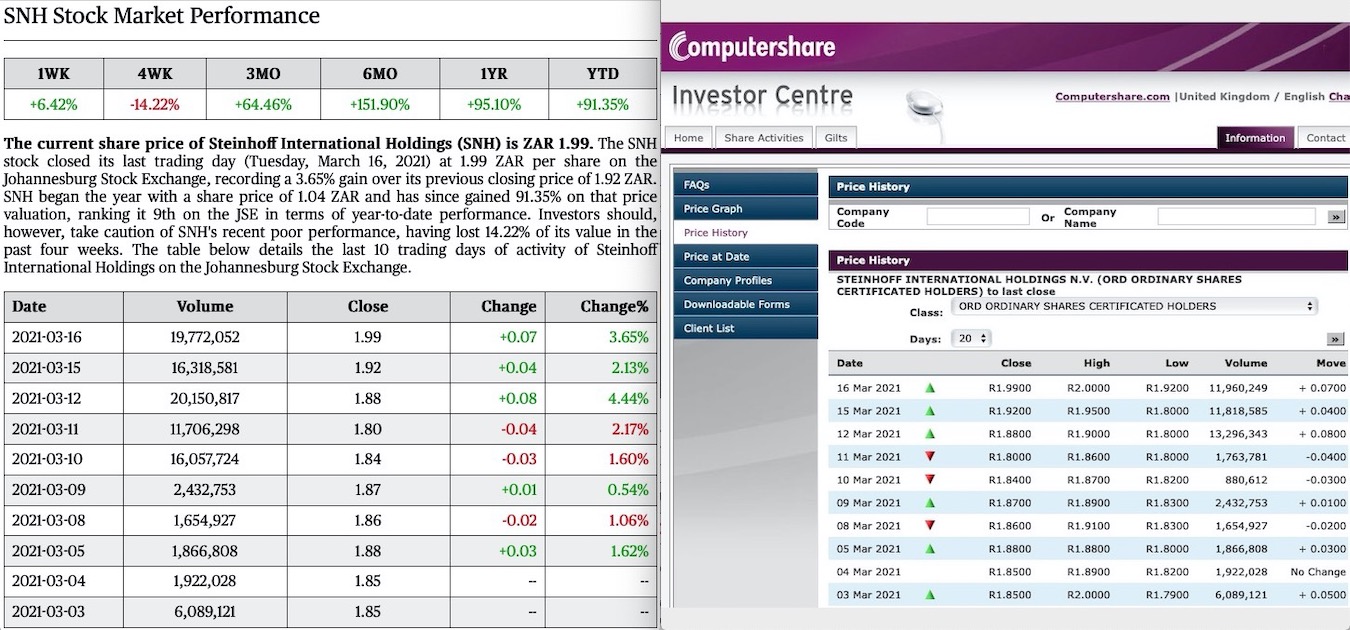The width and height of the screenshot is (1350, 630).
Task: Click the red down arrow for 08 Mar 2021
Action: (930, 526)
